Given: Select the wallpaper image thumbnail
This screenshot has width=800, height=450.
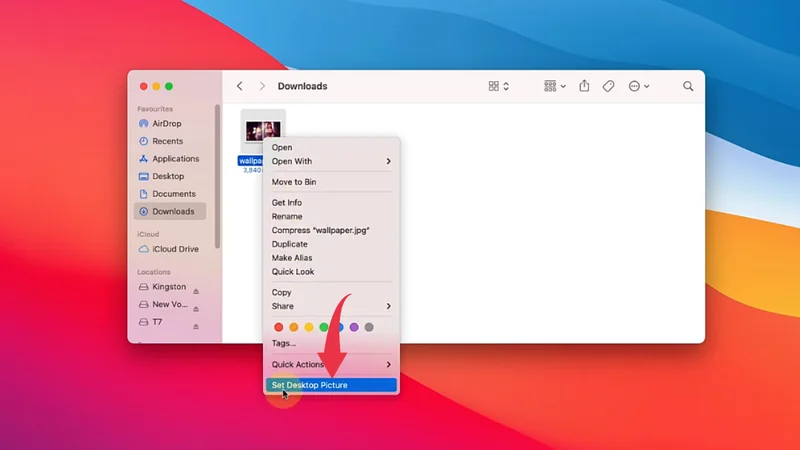Looking at the screenshot, I should tap(263, 131).
